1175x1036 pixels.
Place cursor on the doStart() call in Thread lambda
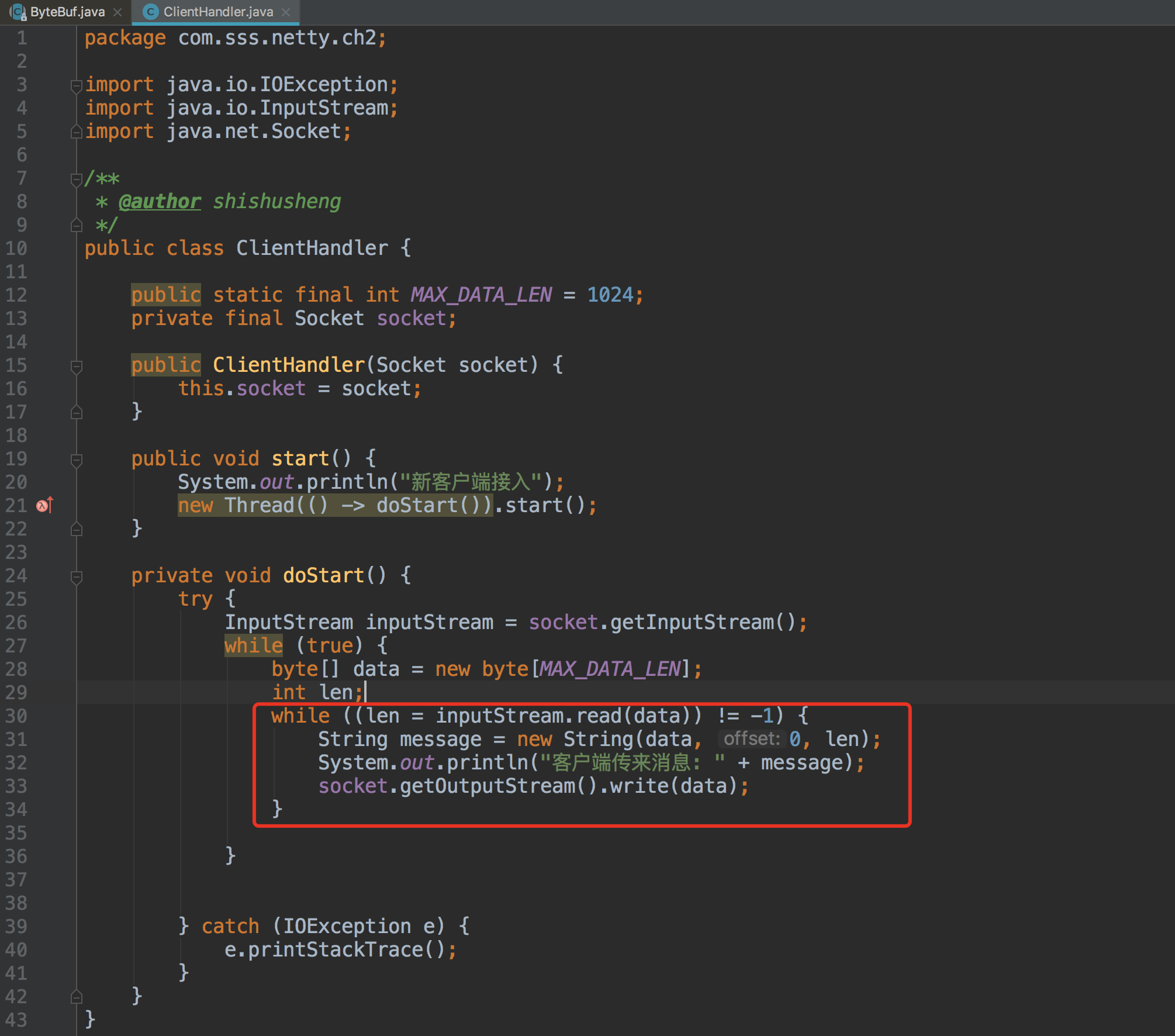416,505
